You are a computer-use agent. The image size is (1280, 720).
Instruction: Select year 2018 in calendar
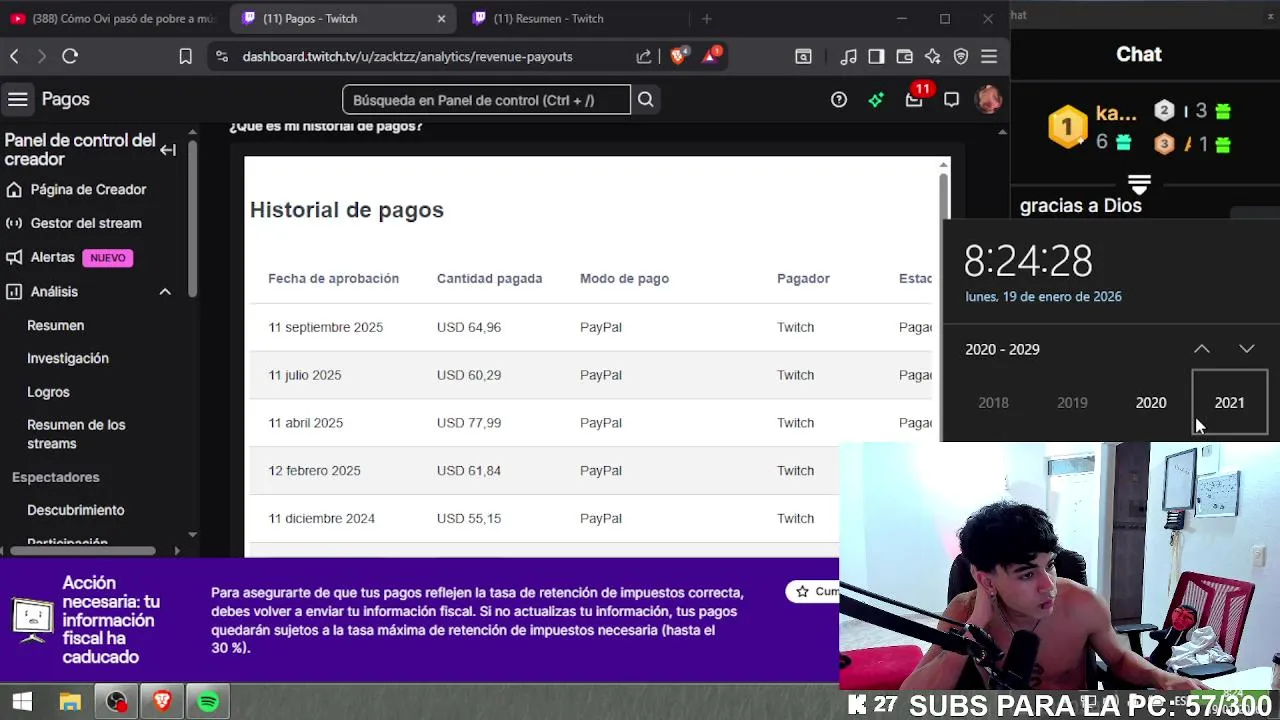[993, 402]
